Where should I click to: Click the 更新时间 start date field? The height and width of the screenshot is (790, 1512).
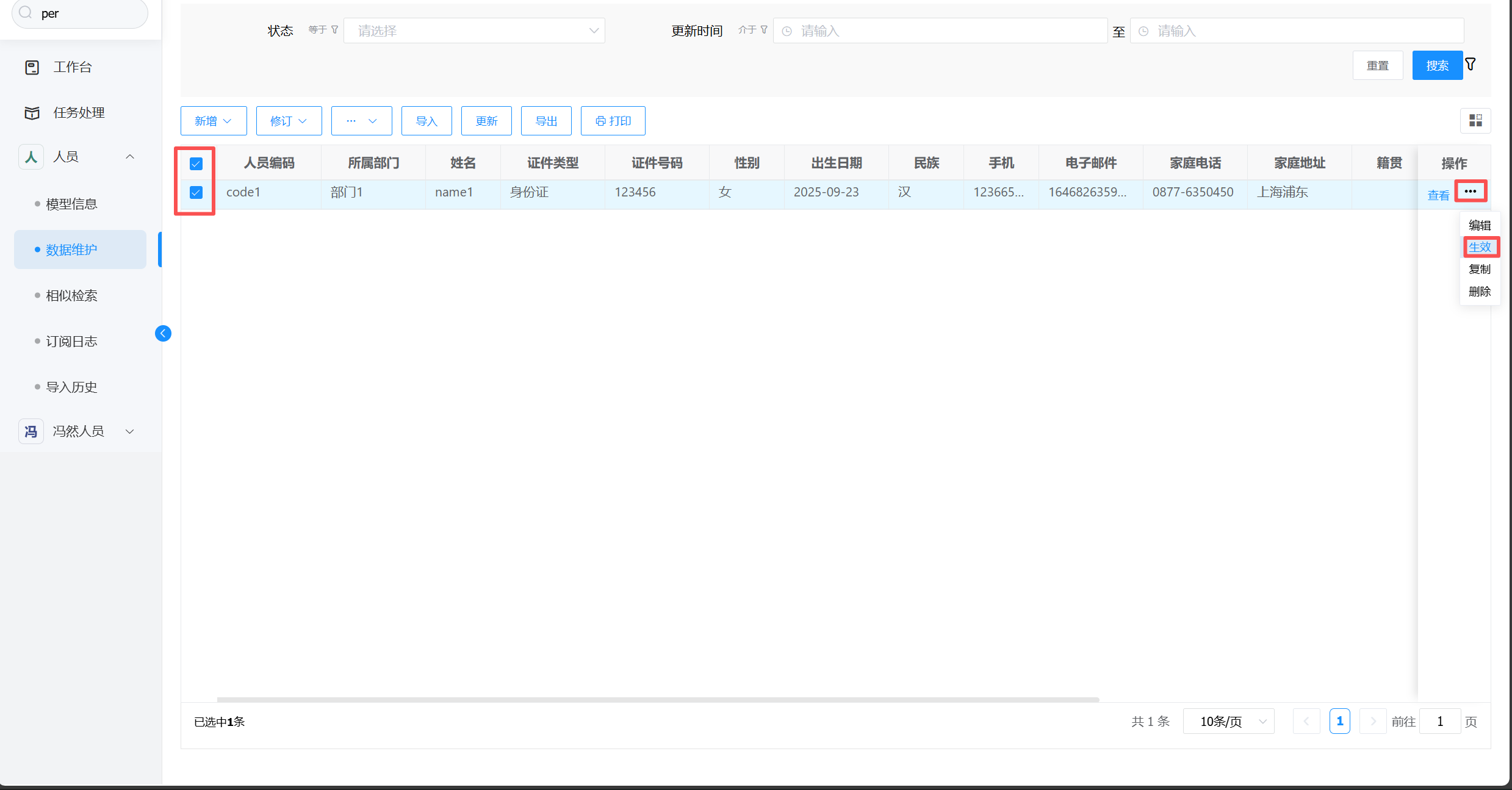point(940,31)
